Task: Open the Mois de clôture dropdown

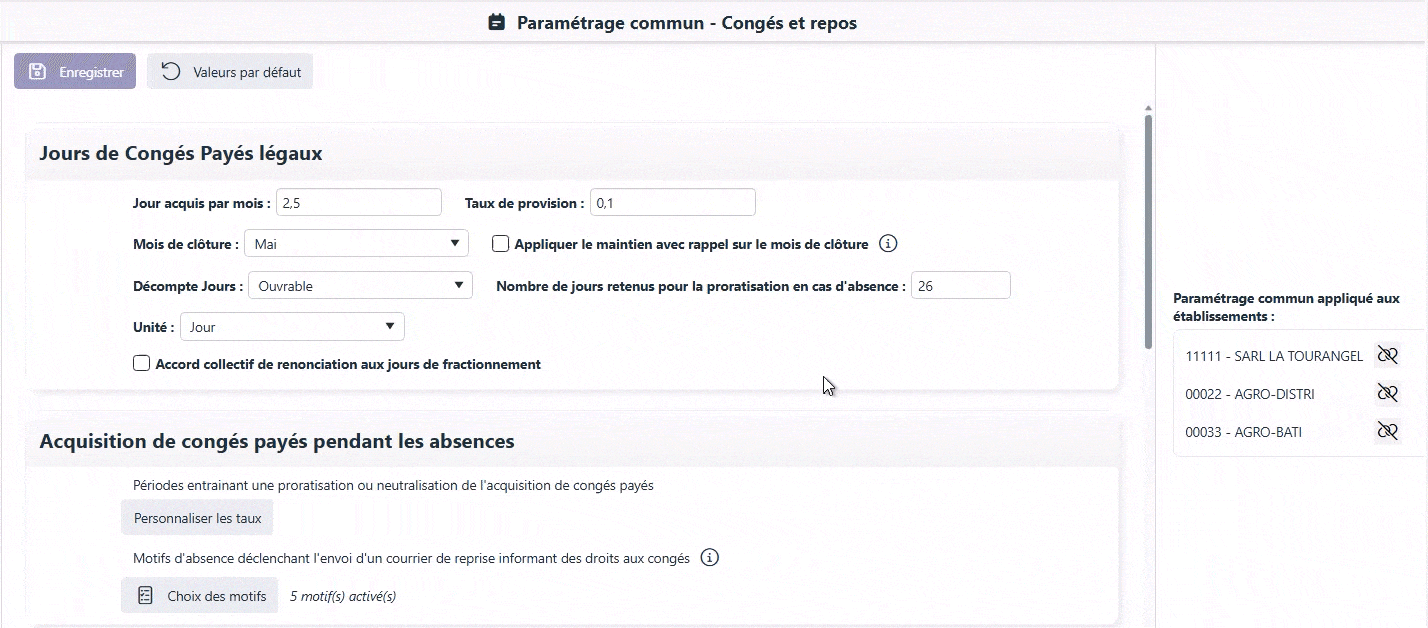Action: coord(356,243)
